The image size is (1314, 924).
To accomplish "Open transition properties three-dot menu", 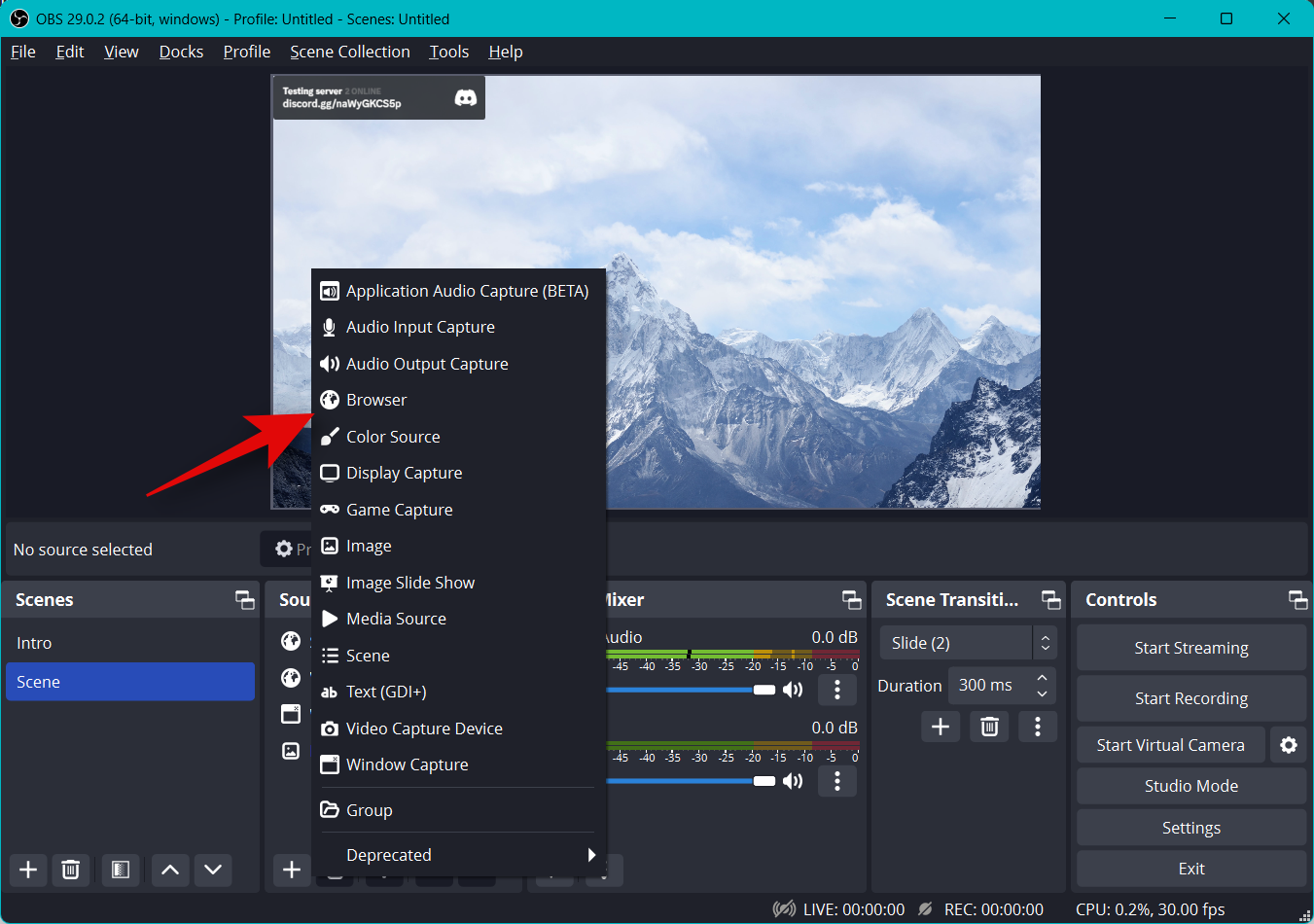I will 1038,727.
